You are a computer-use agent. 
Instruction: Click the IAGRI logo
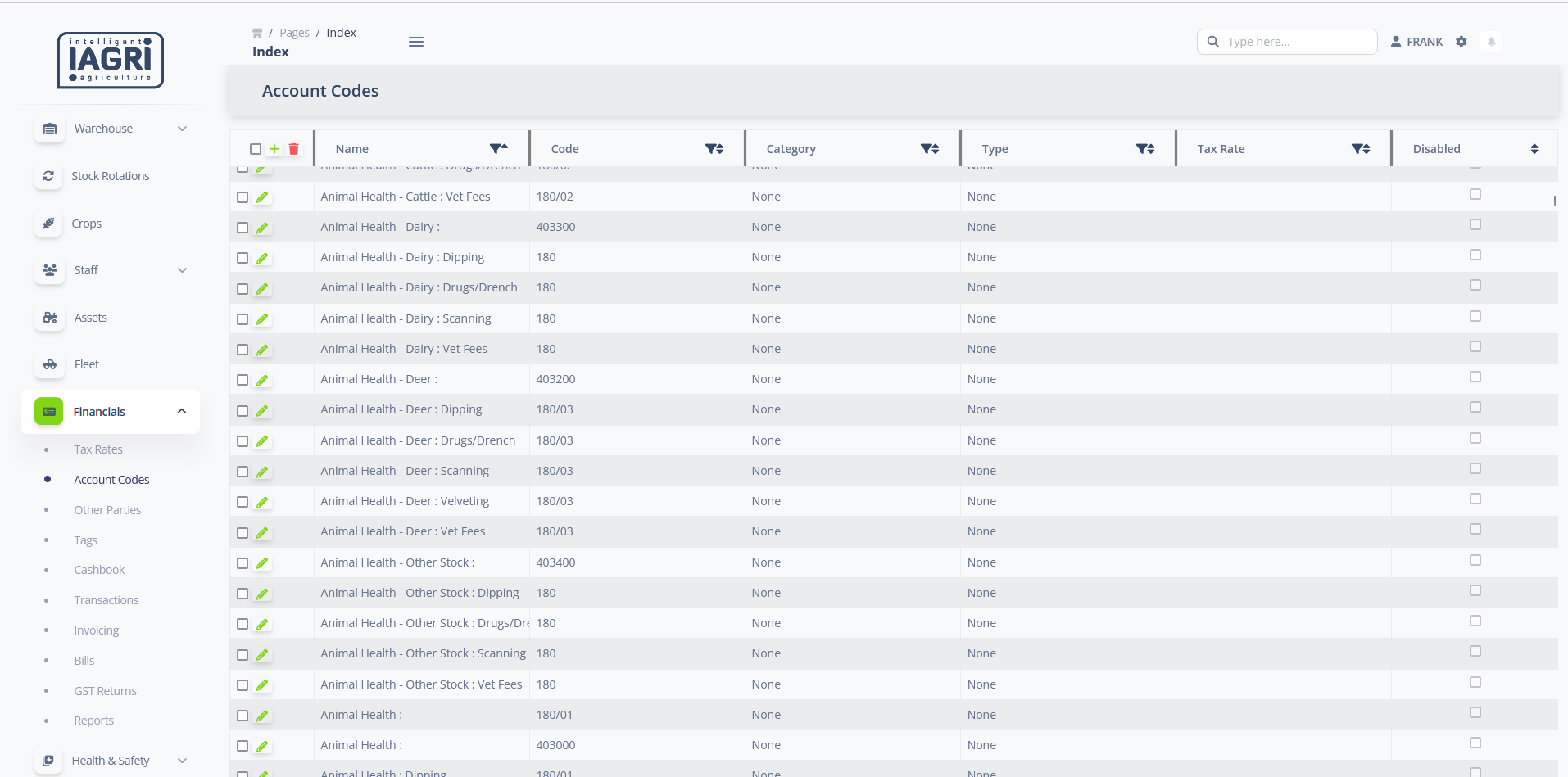pos(111,60)
